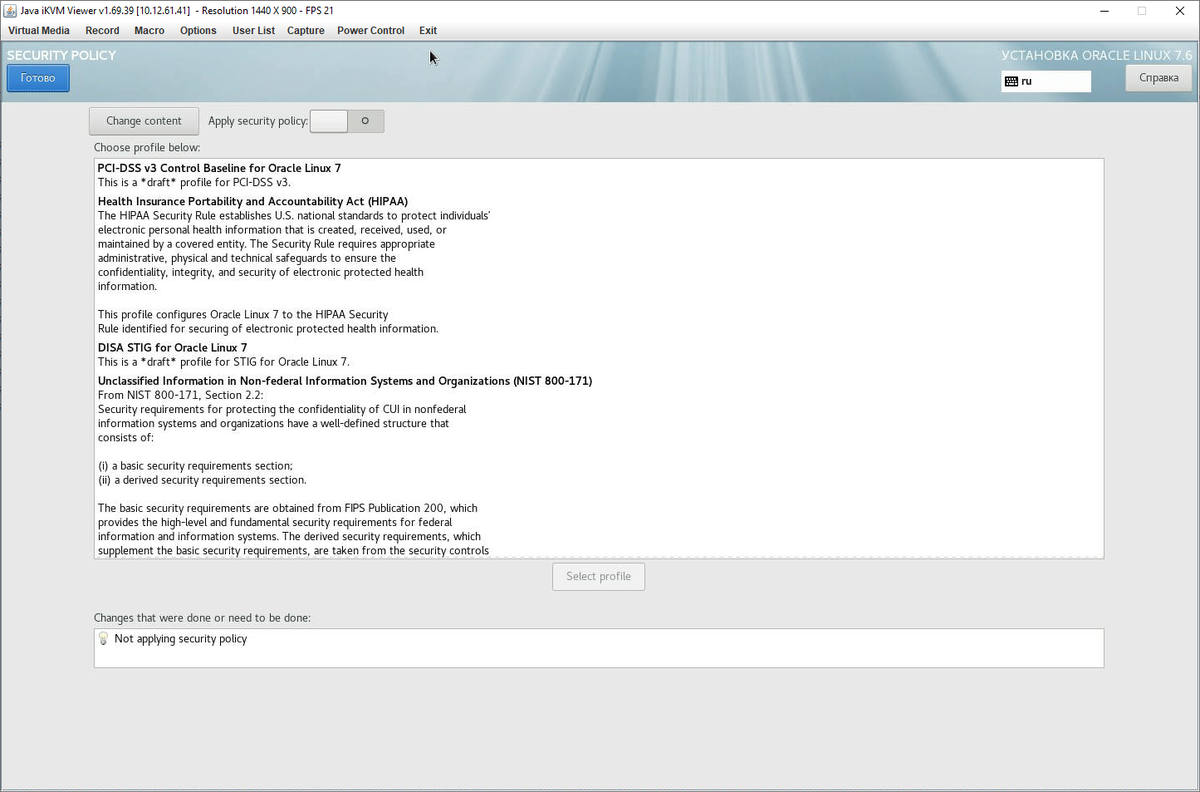This screenshot has width=1200, height=792.
Task: Close the Java iKVM Viewer window
Action: [x=1180, y=10]
